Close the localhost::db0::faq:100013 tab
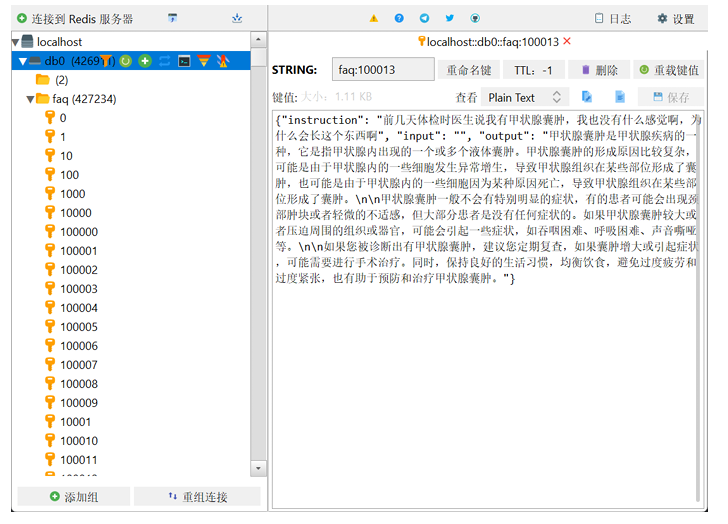The width and height of the screenshot is (728, 524). (x=568, y=41)
